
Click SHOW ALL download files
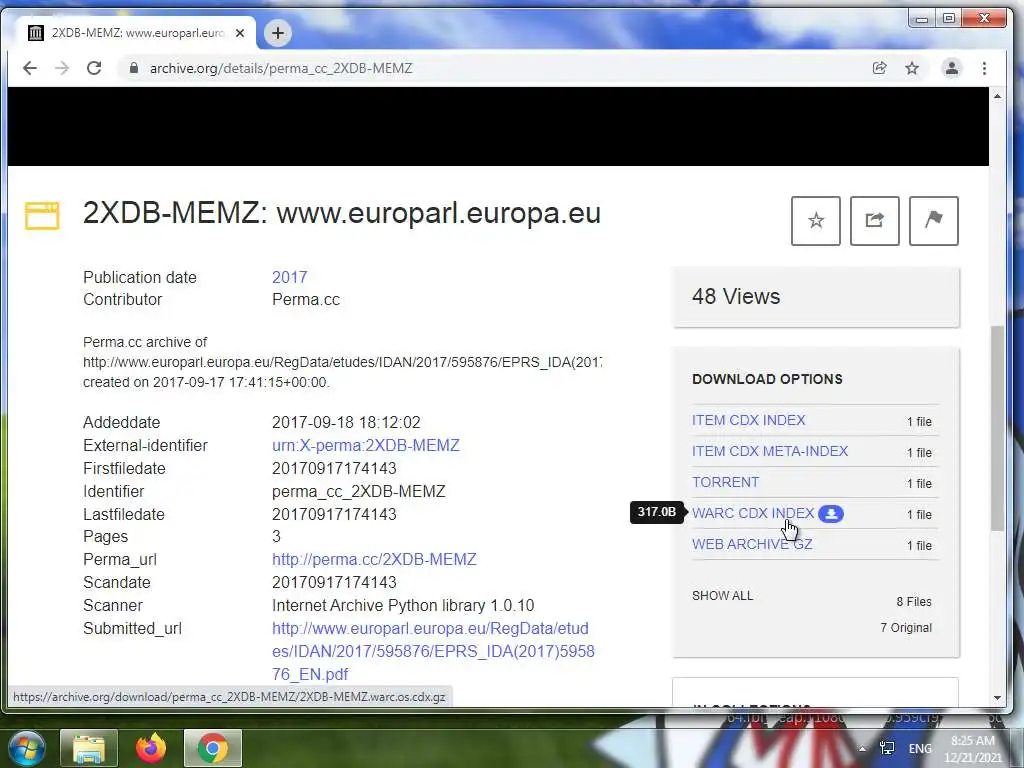point(722,596)
